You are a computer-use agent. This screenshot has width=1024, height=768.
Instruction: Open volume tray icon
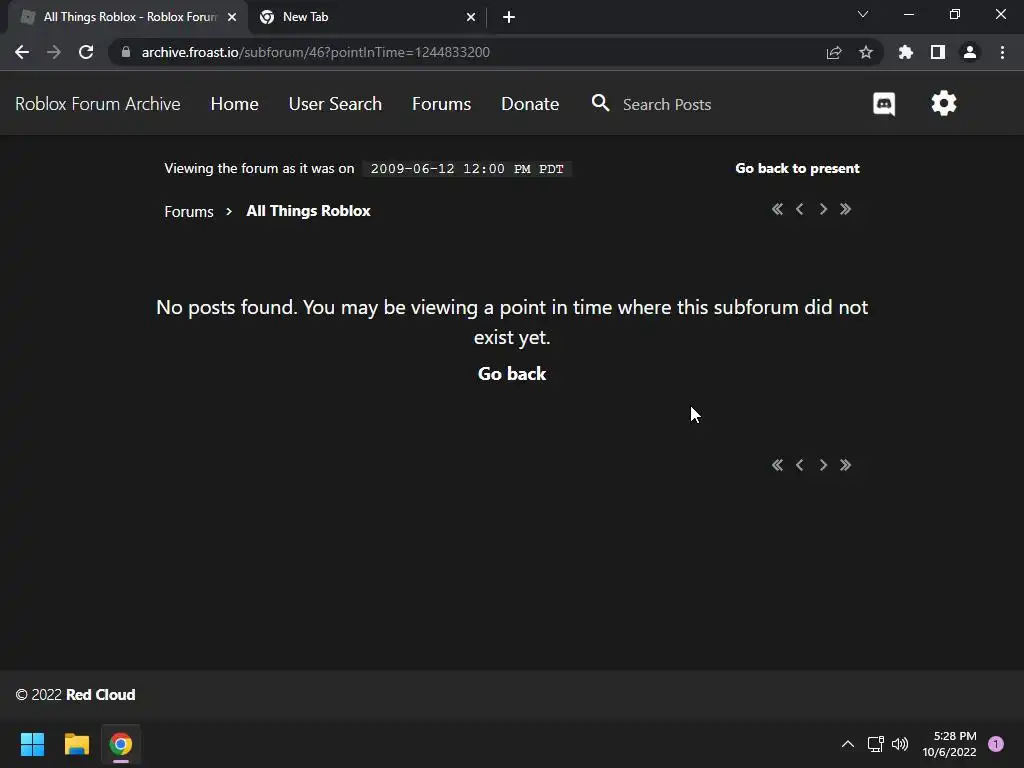pos(900,744)
